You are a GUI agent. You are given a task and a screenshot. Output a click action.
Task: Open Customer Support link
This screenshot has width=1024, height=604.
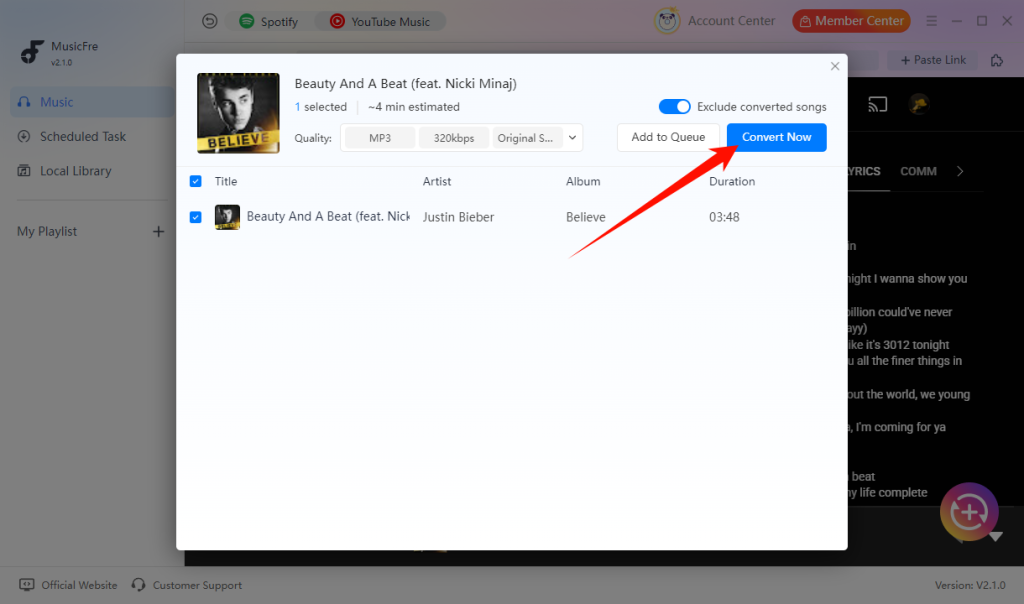(197, 585)
